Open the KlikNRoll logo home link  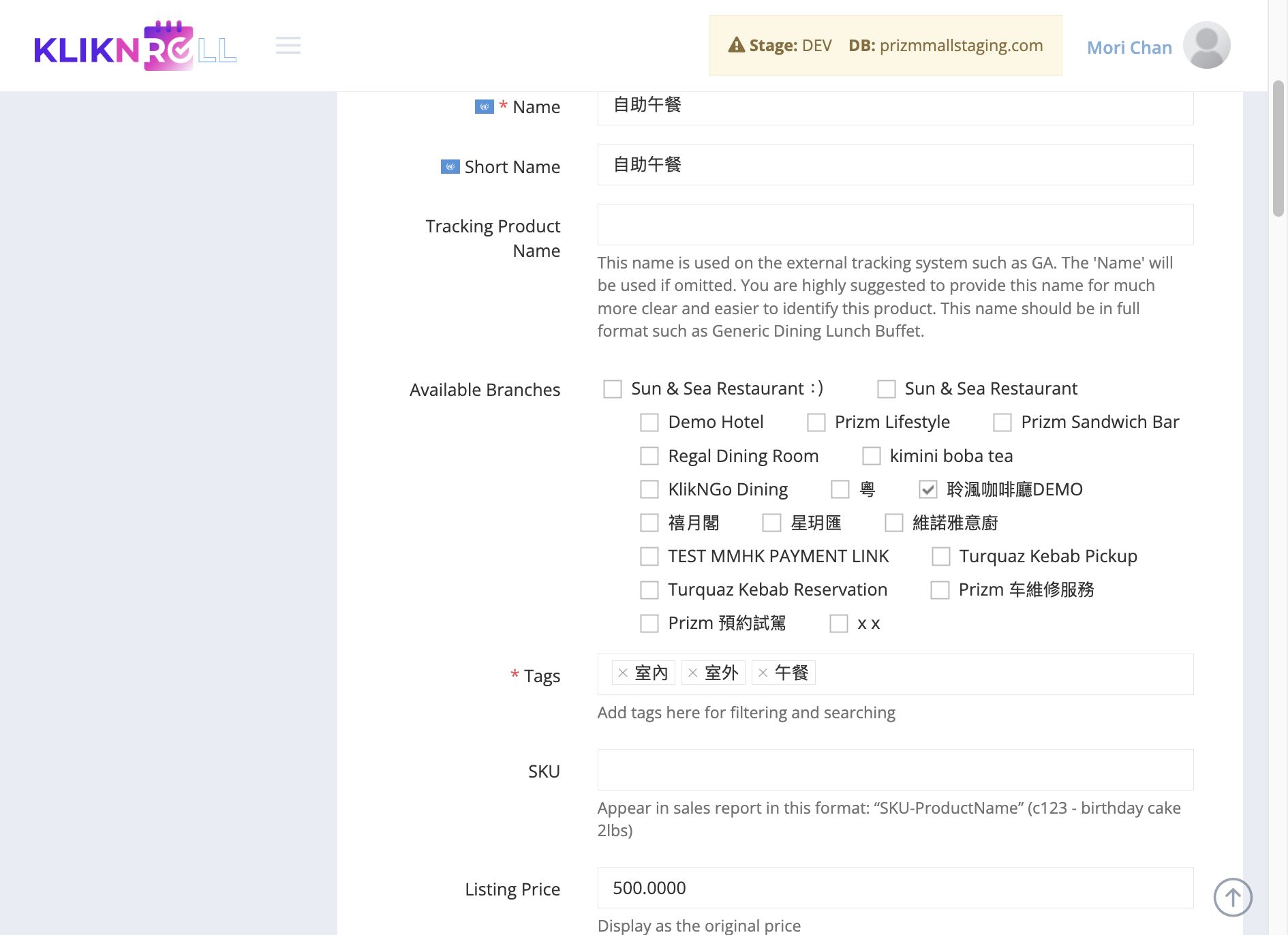(136, 46)
